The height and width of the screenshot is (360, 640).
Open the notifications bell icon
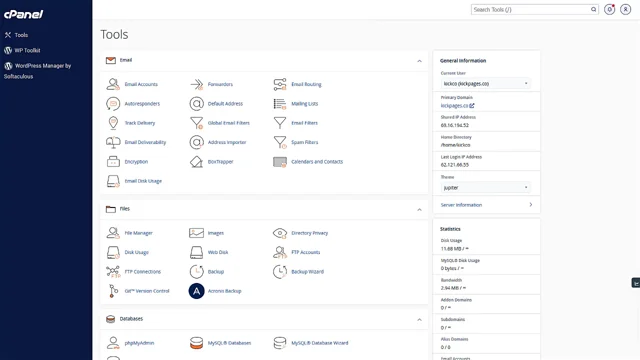(x=609, y=9)
